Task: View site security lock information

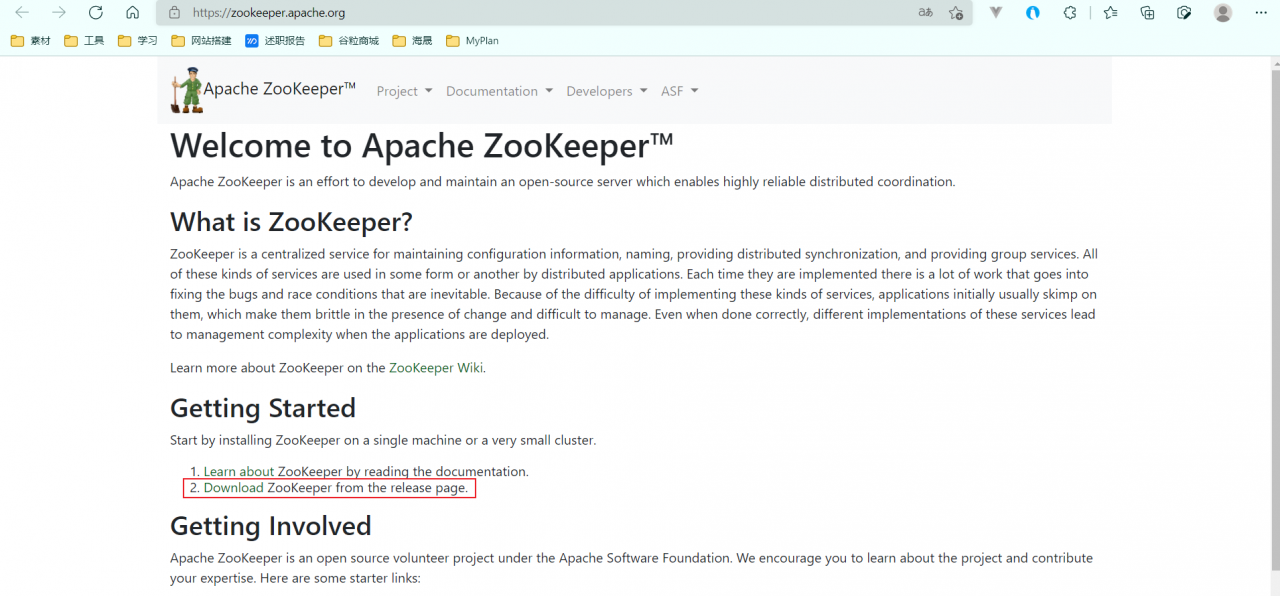Action: (x=175, y=13)
